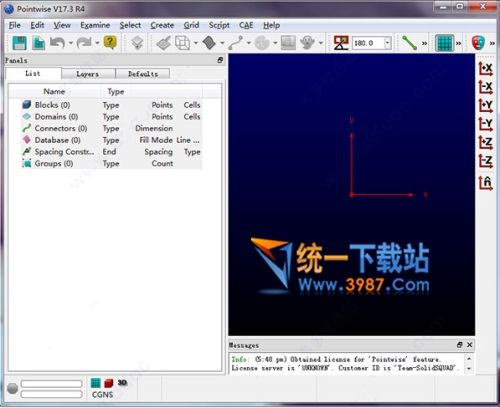Click the Import file toolbar icon

pos(39,43)
